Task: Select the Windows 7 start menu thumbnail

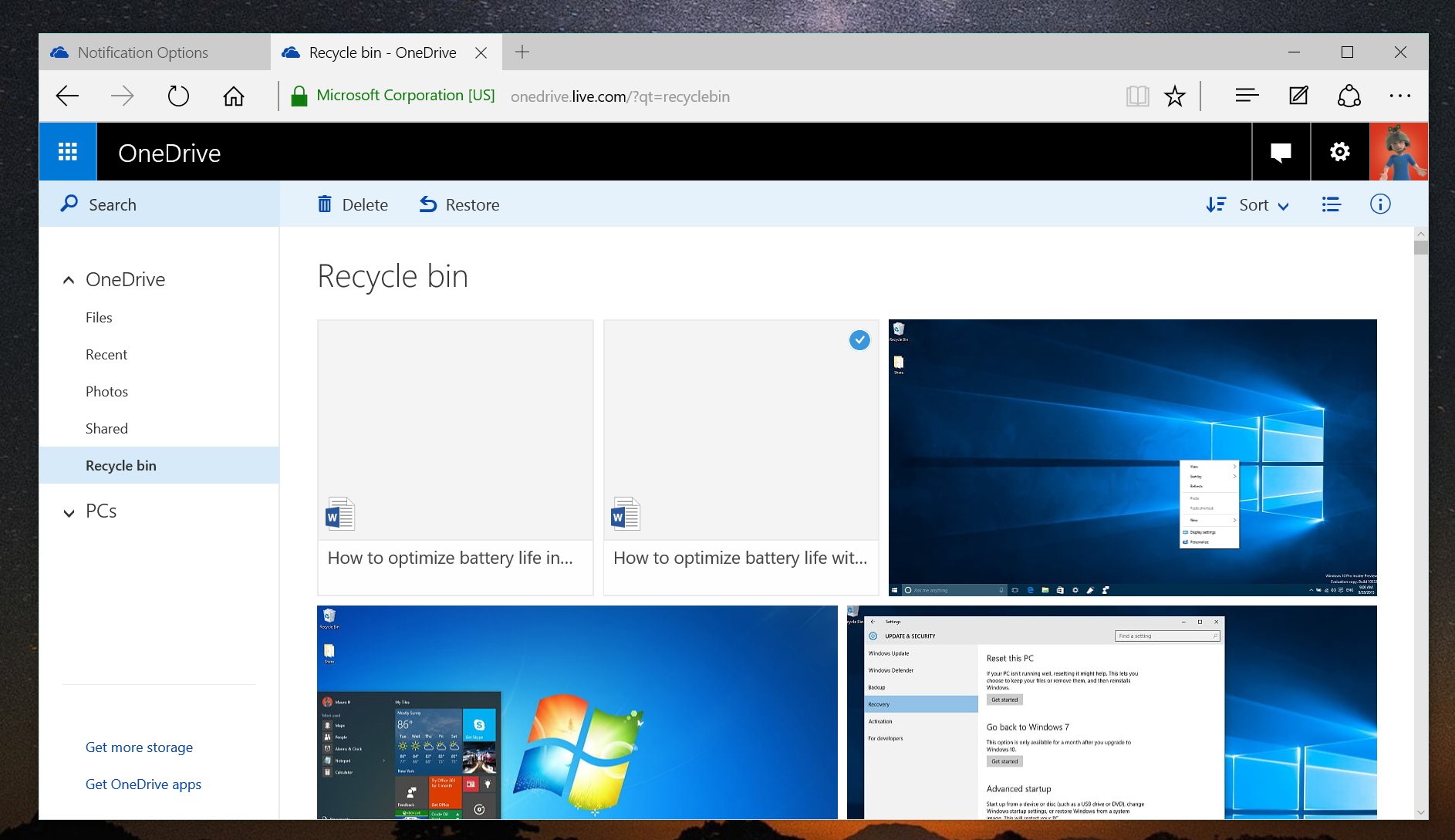Action: [577, 712]
